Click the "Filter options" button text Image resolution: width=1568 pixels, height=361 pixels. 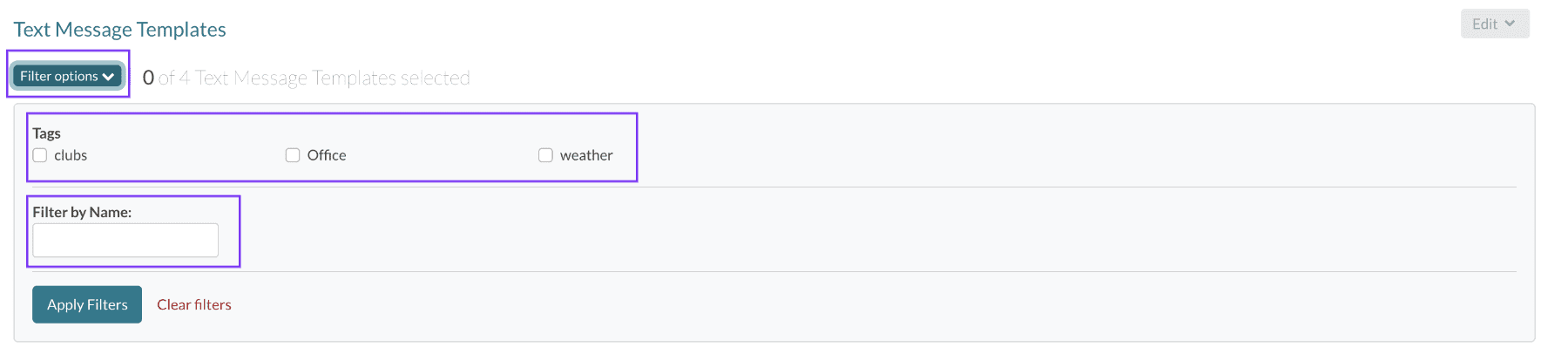coord(59,76)
